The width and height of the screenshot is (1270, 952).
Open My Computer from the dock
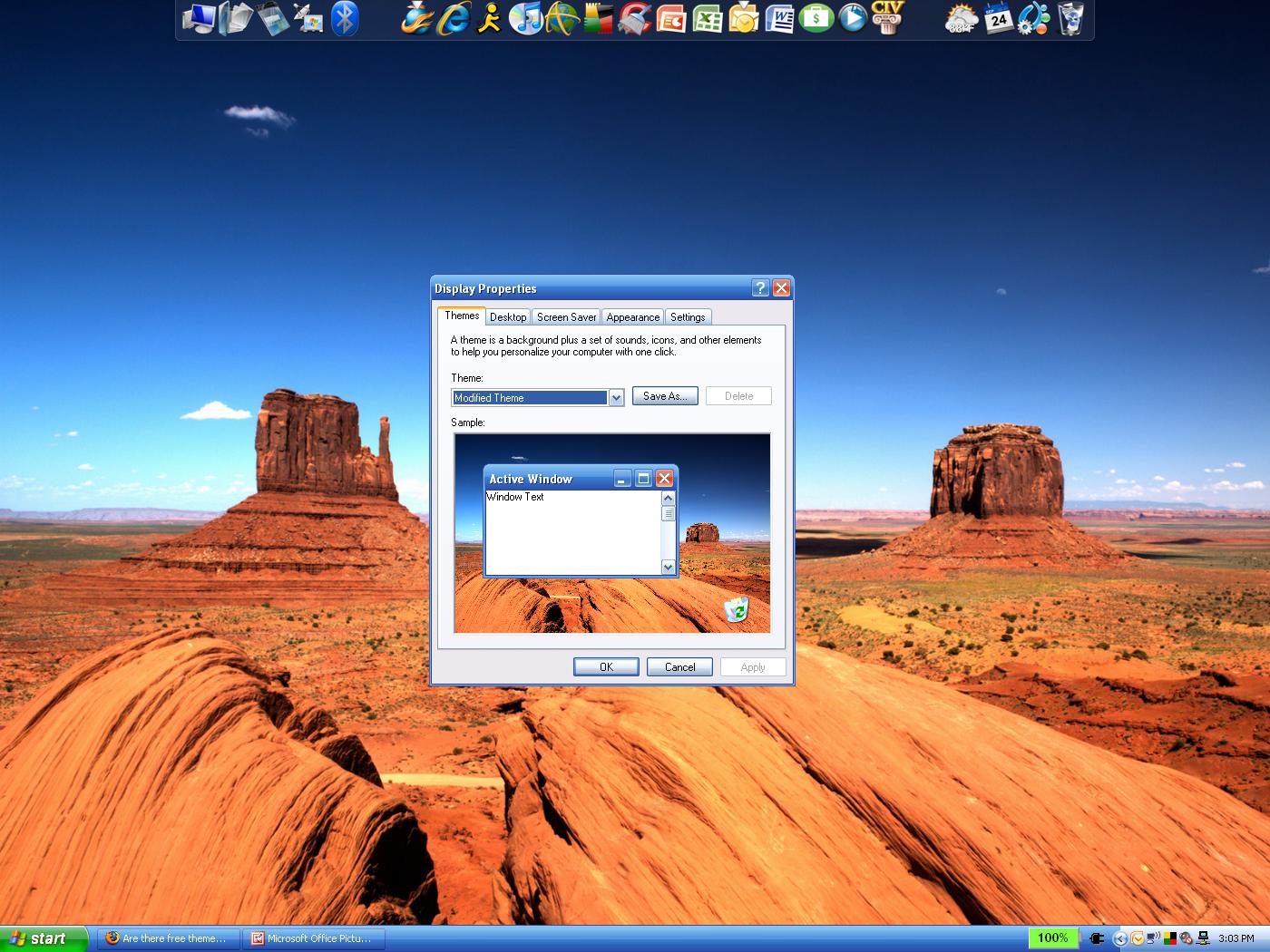pyautogui.click(x=199, y=18)
